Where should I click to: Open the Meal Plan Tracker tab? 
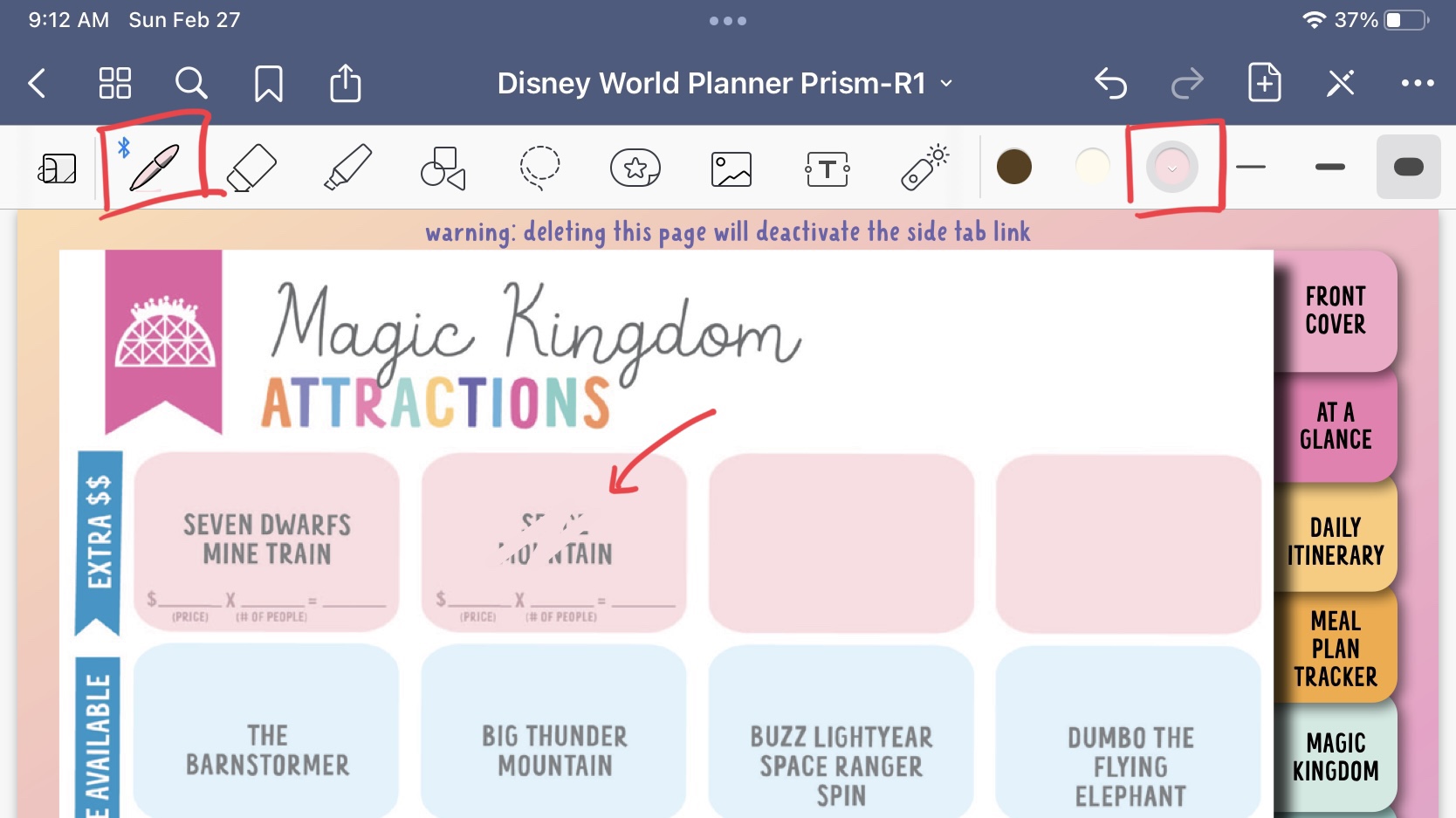[1335, 648]
